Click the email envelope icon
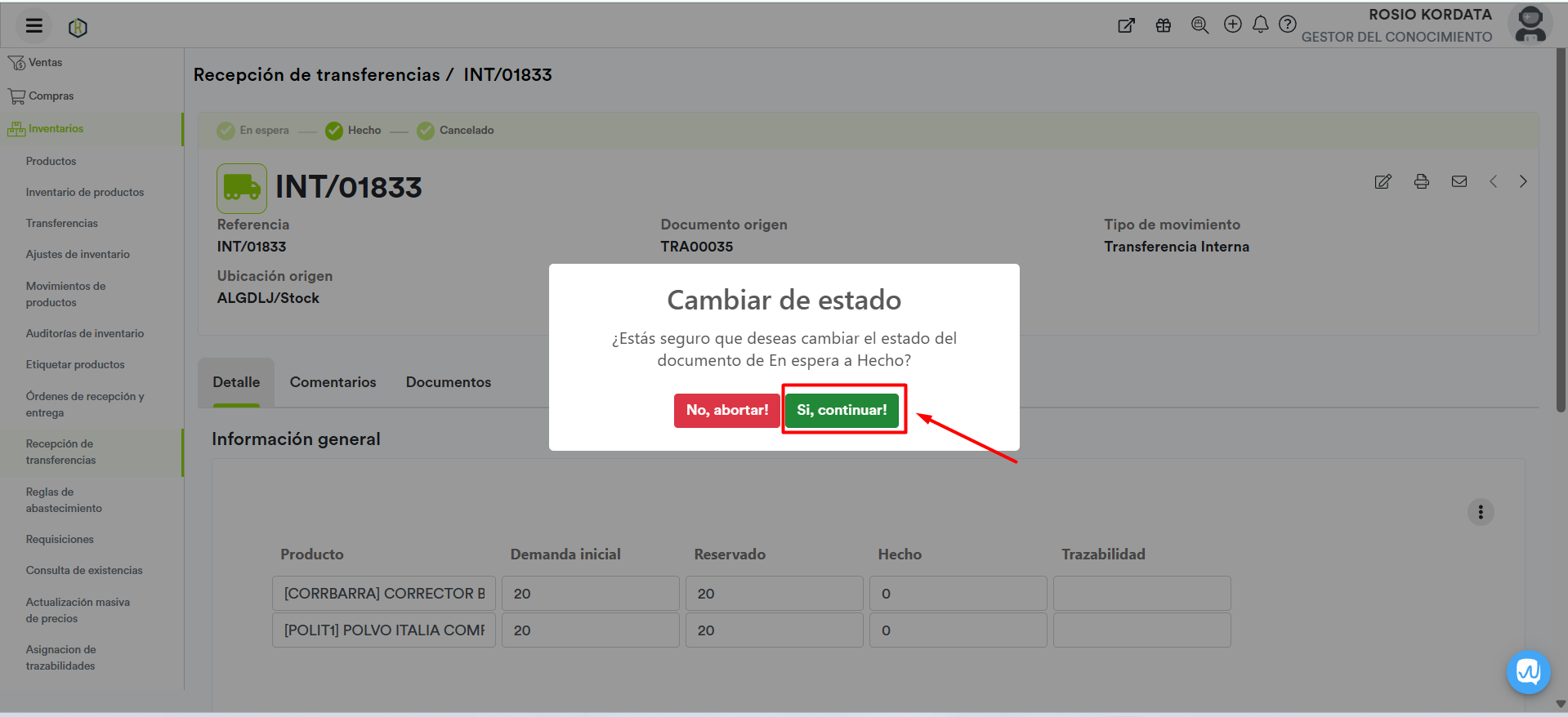 tap(1459, 181)
